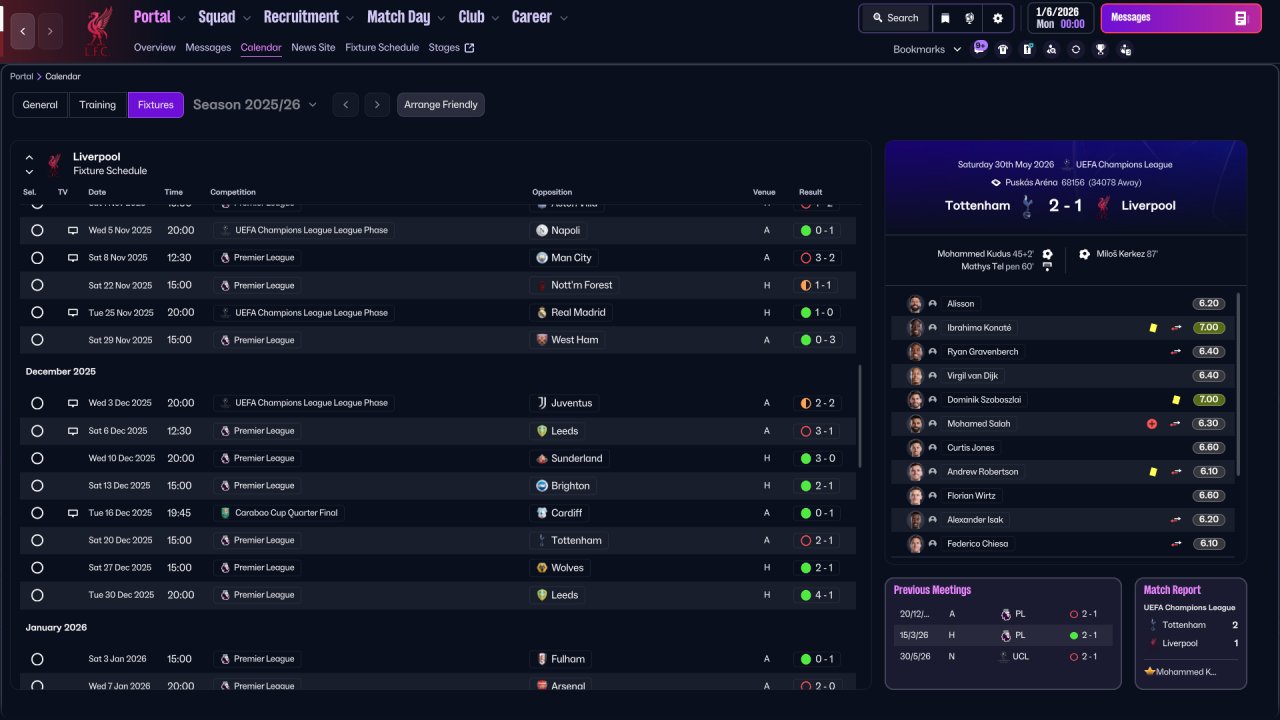Screen dimensions: 1280x720
Task: Click the date and time display 1/6/2026
Action: click(1060, 18)
